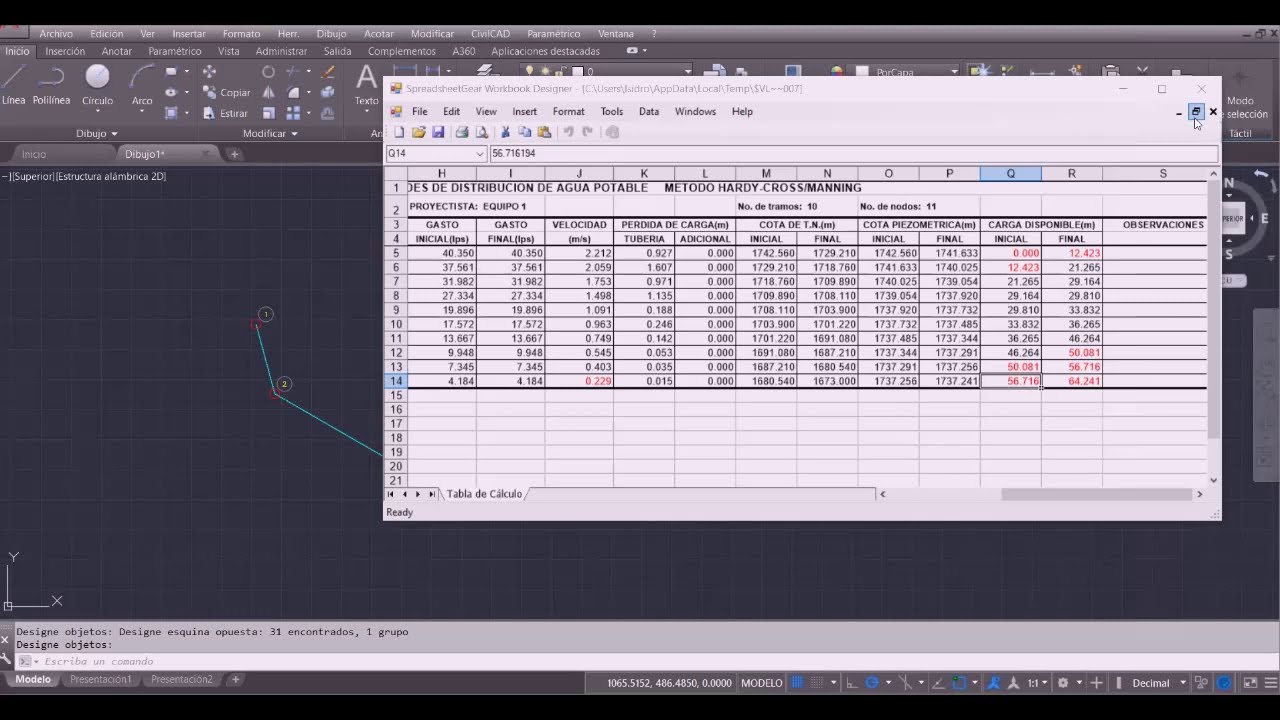Click the Escala icon in Modificar
The height and width of the screenshot is (720, 1280).
click(268, 113)
